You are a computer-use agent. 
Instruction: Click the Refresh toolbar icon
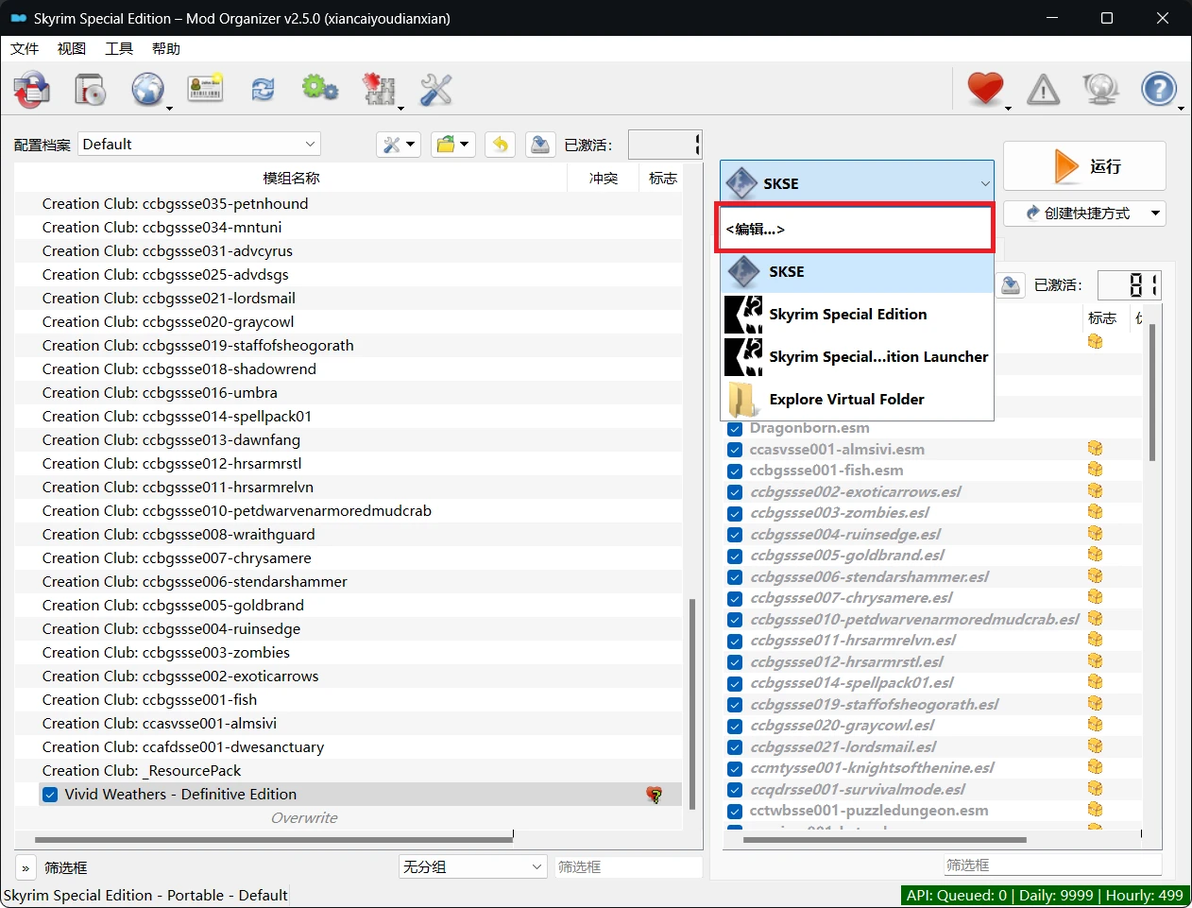tap(263, 90)
